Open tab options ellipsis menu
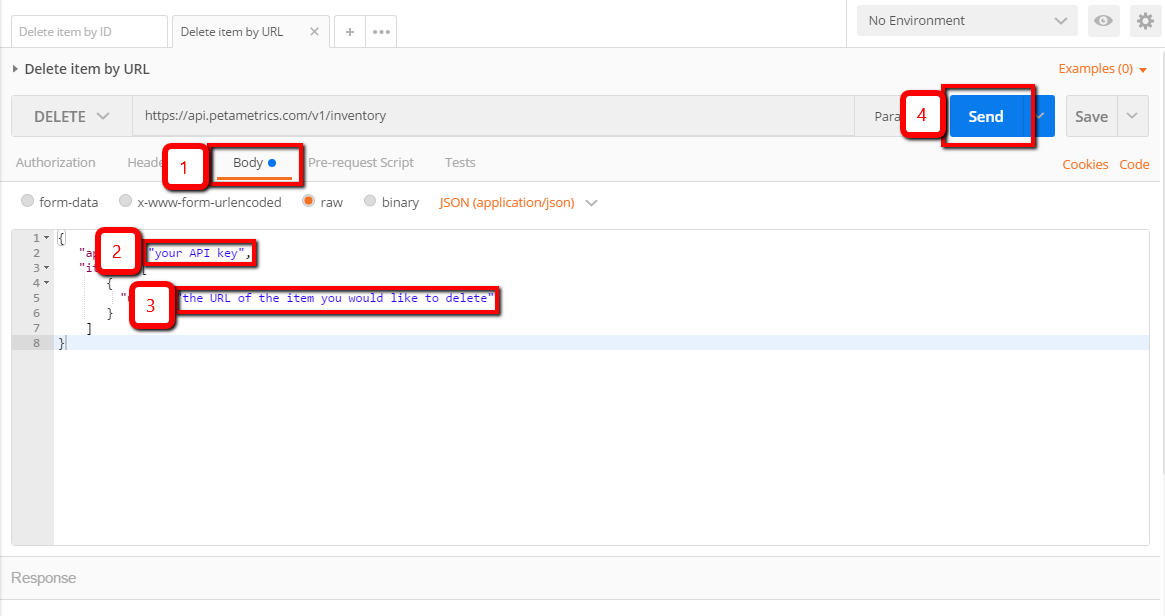1165x616 pixels. point(381,32)
